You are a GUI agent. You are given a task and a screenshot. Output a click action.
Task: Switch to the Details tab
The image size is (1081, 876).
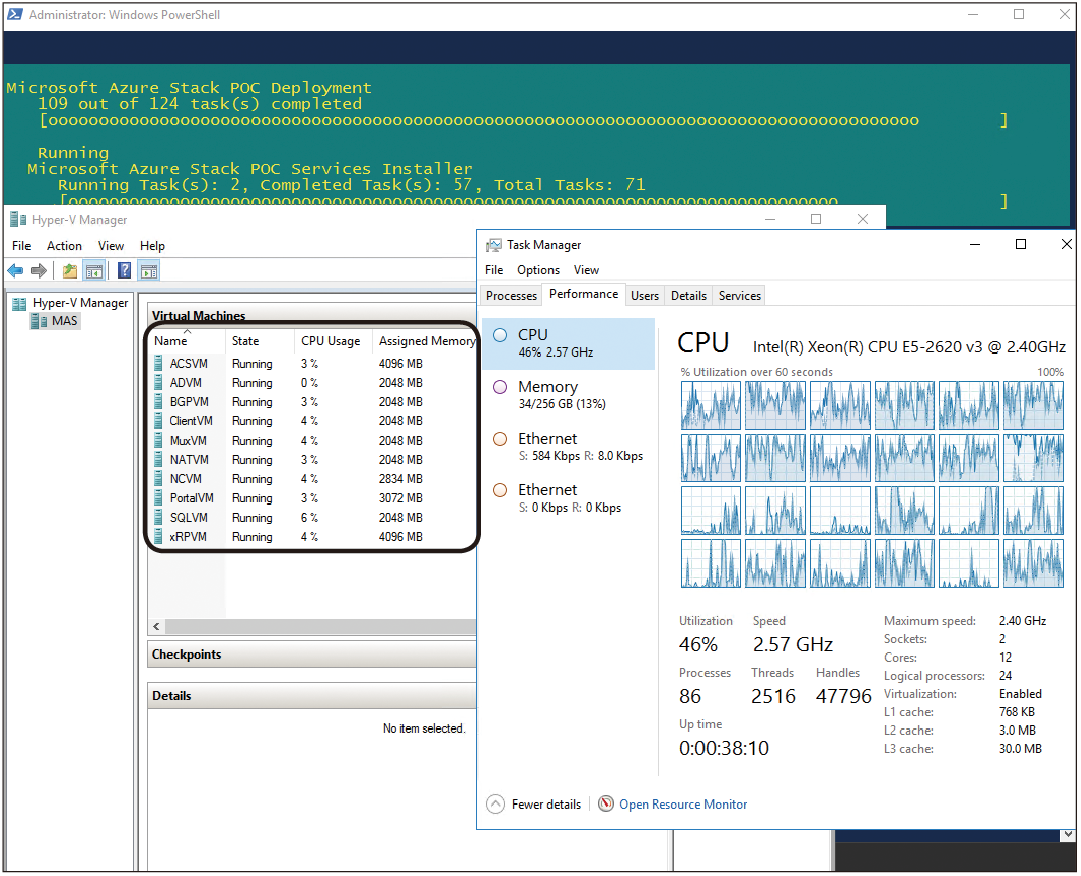click(x=689, y=296)
